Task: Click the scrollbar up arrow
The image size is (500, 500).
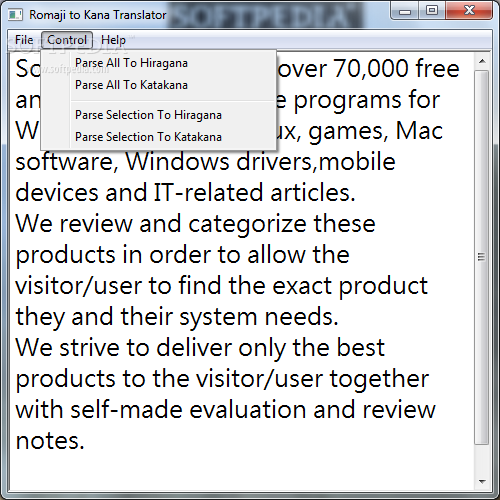Action: [x=482, y=61]
